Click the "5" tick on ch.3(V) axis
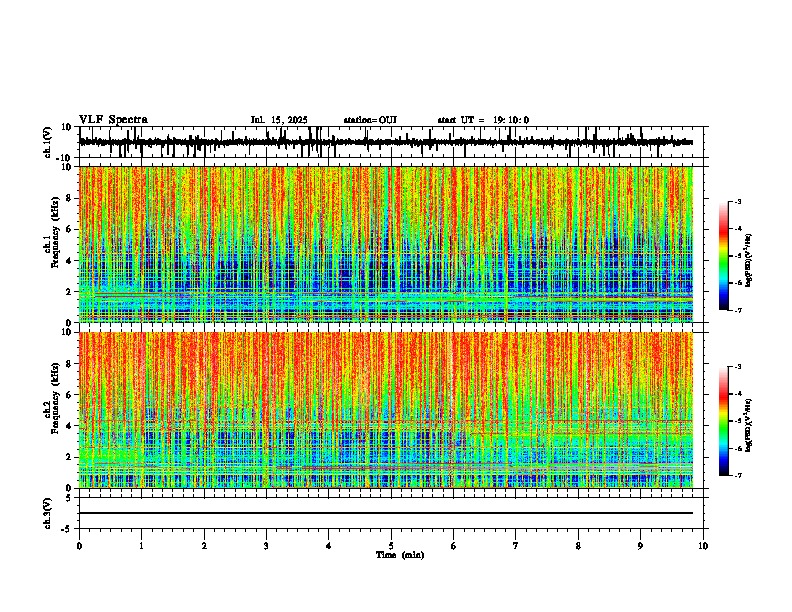The height and width of the screenshot is (612, 792). pyautogui.click(x=69, y=498)
